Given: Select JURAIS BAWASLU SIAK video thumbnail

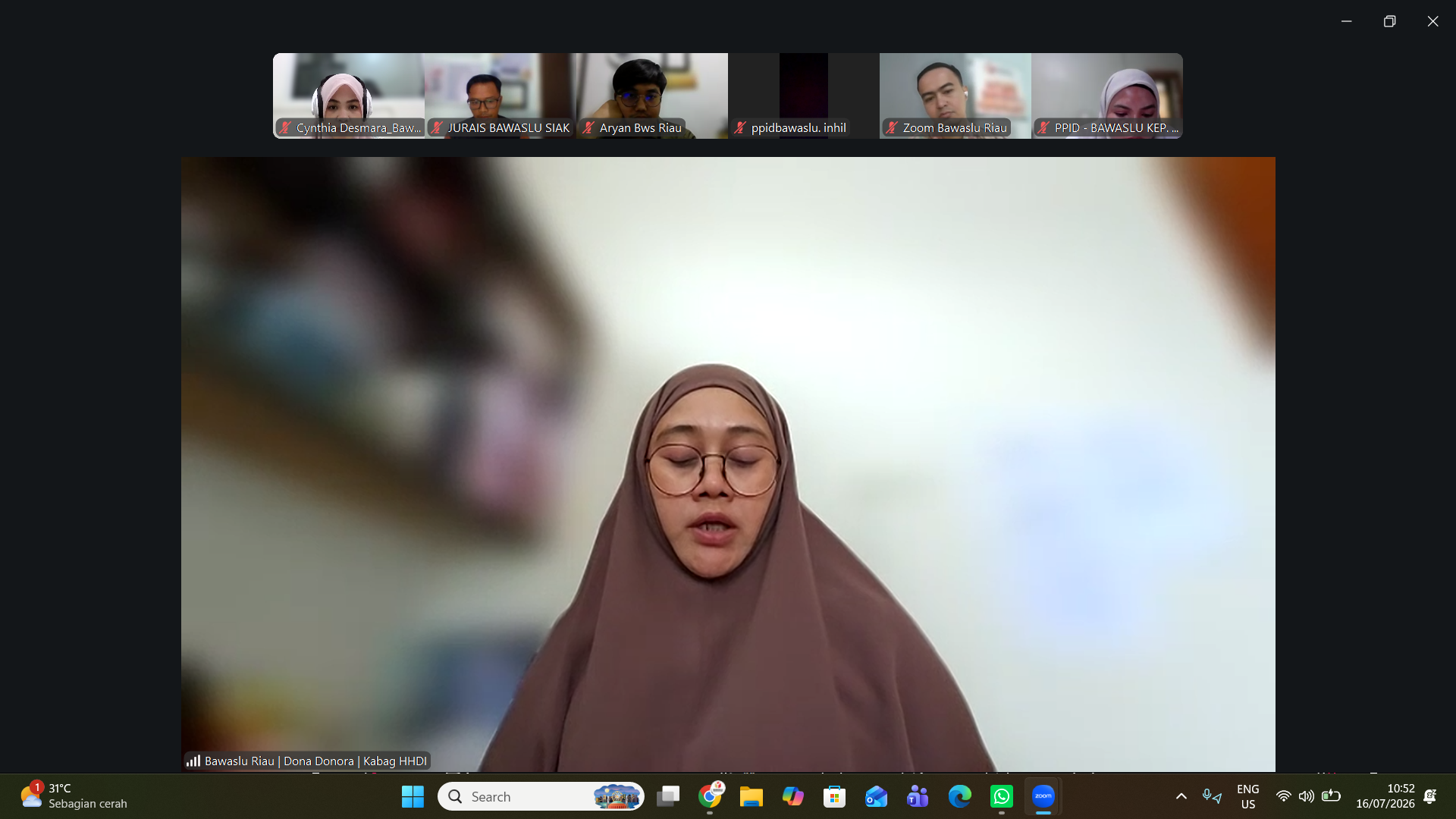Looking at the screenshot, I should 500,96.
